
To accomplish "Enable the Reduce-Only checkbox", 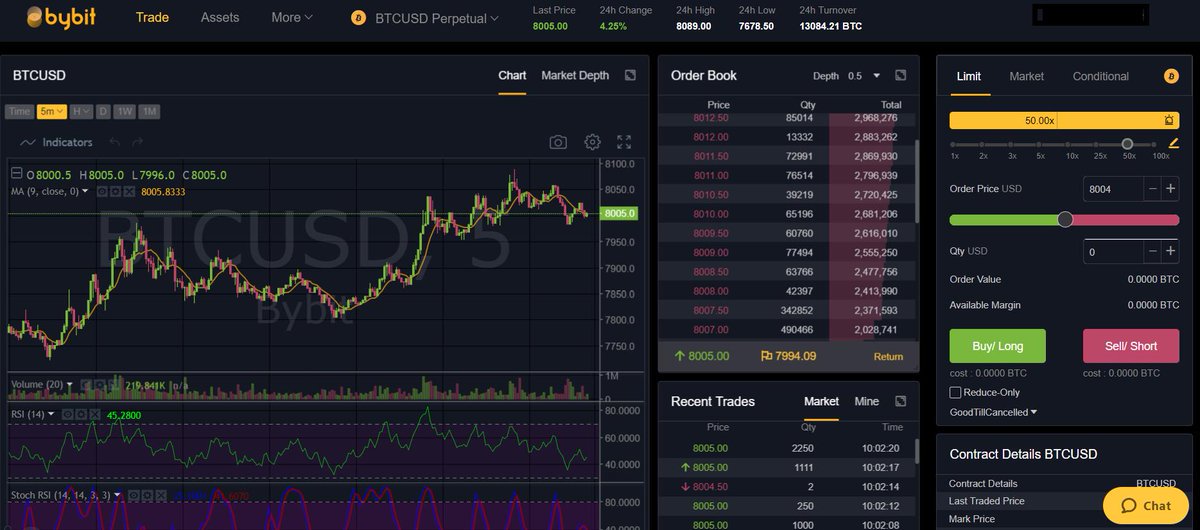I will point(955,393).
